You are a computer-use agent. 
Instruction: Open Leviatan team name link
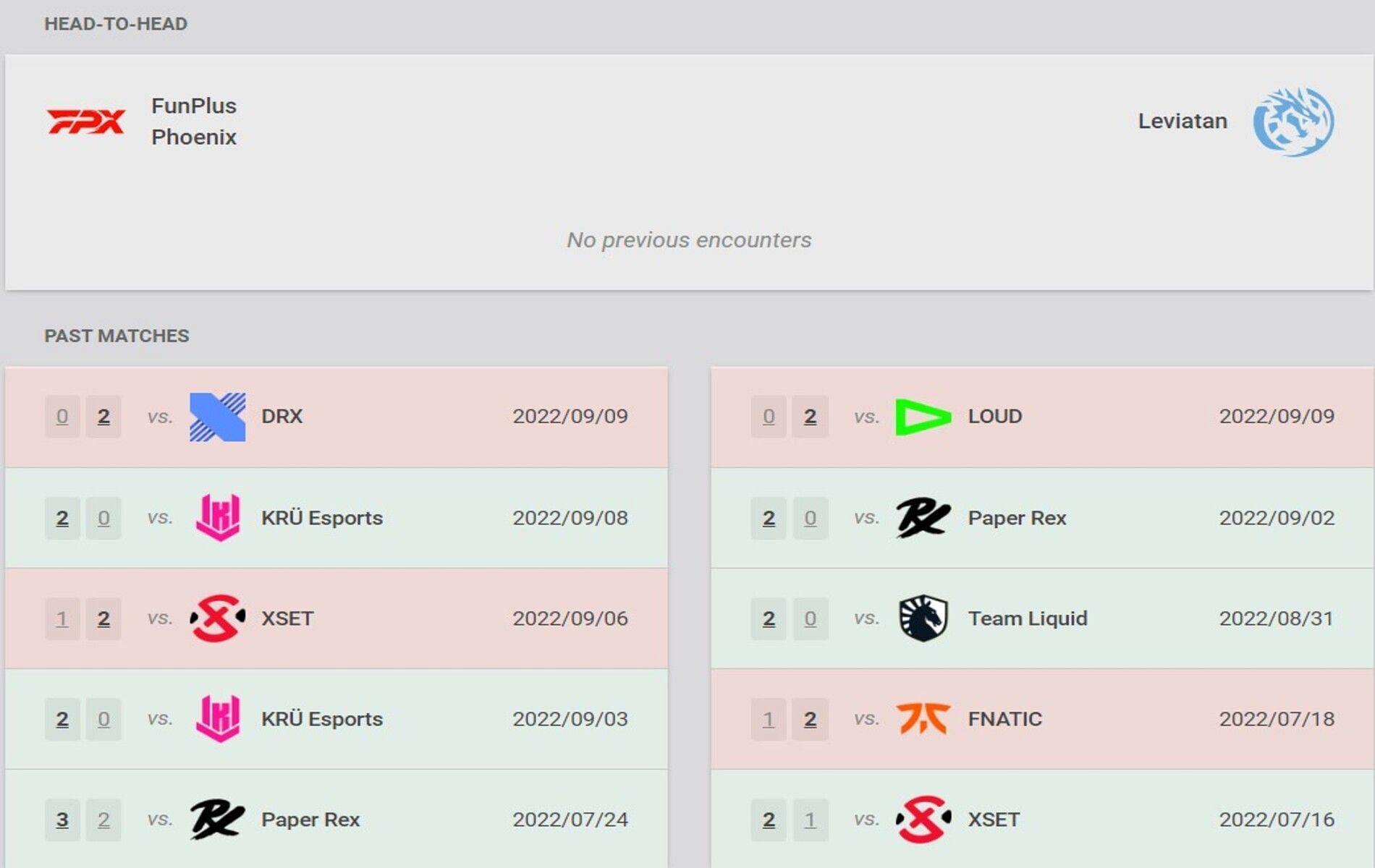click(x=1182, y=121)
